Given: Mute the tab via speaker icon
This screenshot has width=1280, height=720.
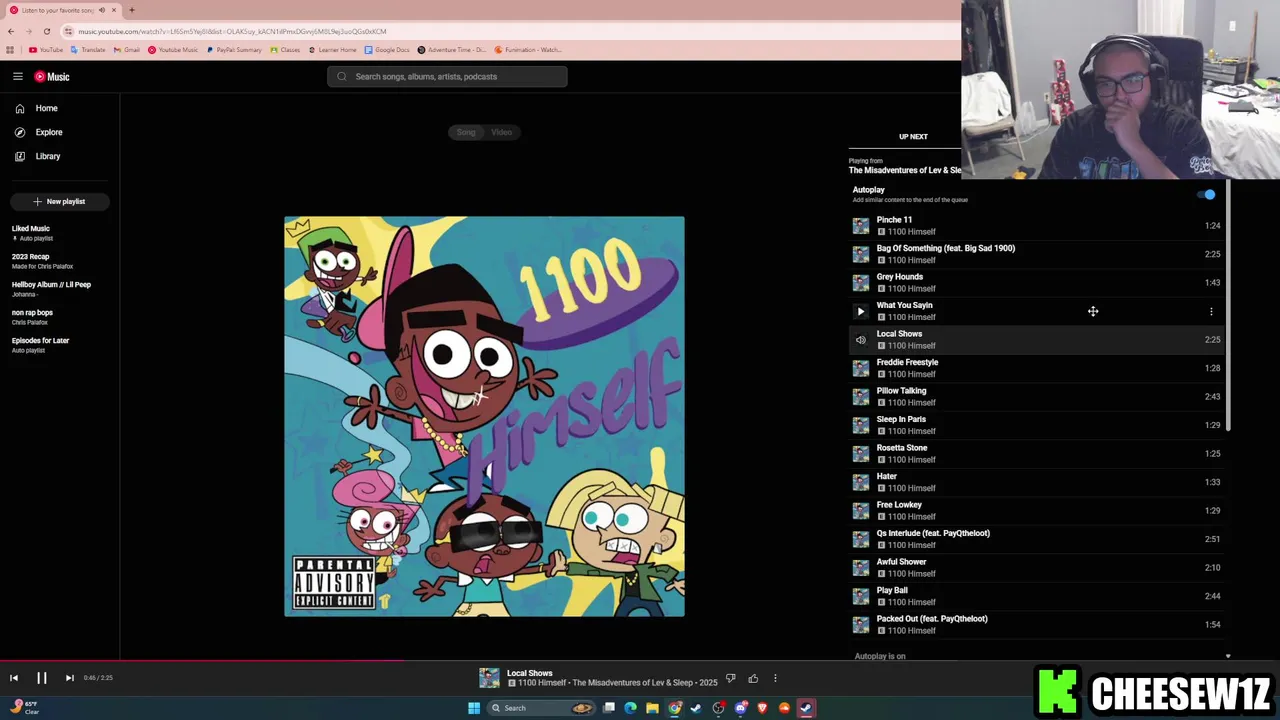Looking at the screenshot, I should click(x=102, y=10).
